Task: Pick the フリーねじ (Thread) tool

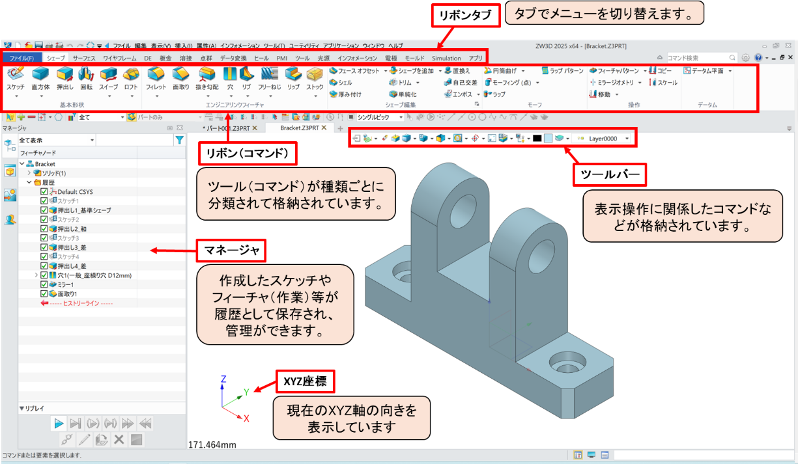Action: coord(269,78)
